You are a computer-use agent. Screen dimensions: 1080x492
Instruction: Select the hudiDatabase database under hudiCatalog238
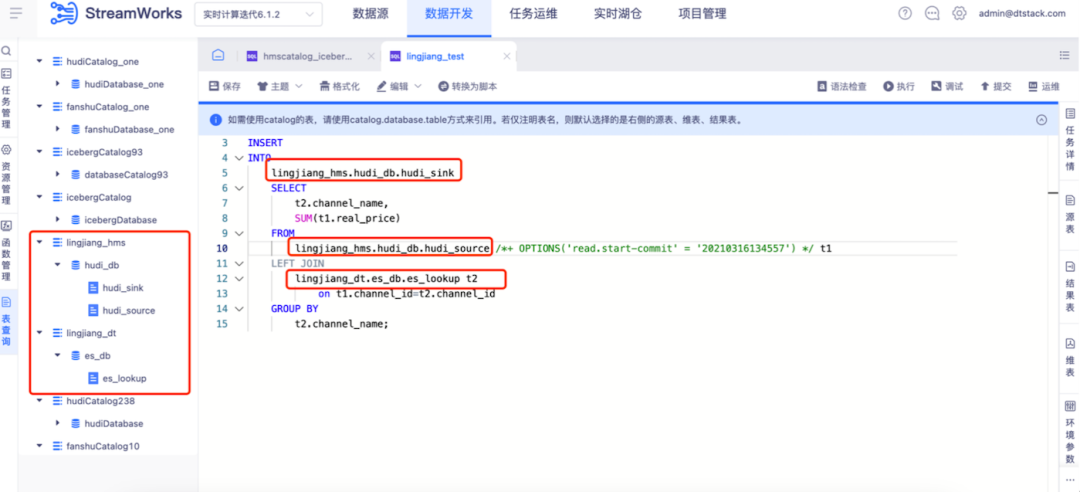114,423
